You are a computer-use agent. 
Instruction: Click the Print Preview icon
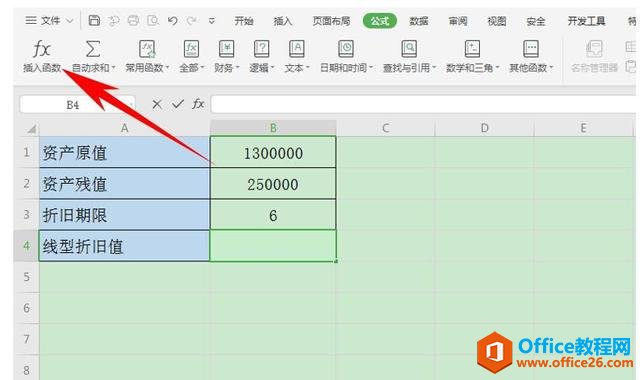153,20
